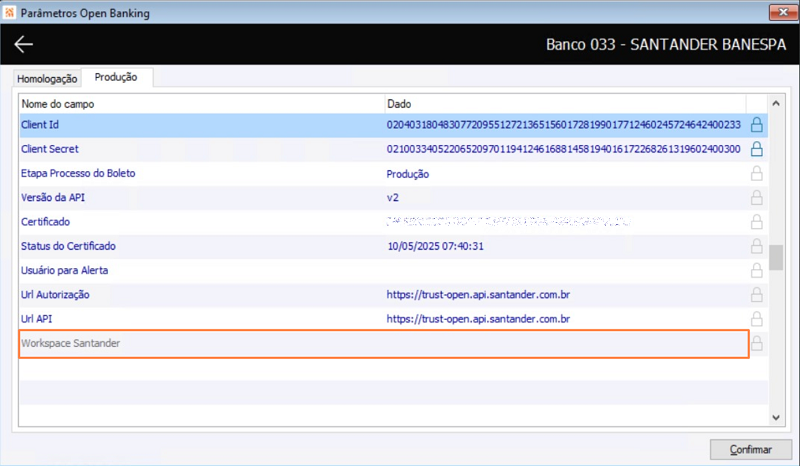
Task: Close the Parâmetros Open Banking window
Action: pos(783,12)
